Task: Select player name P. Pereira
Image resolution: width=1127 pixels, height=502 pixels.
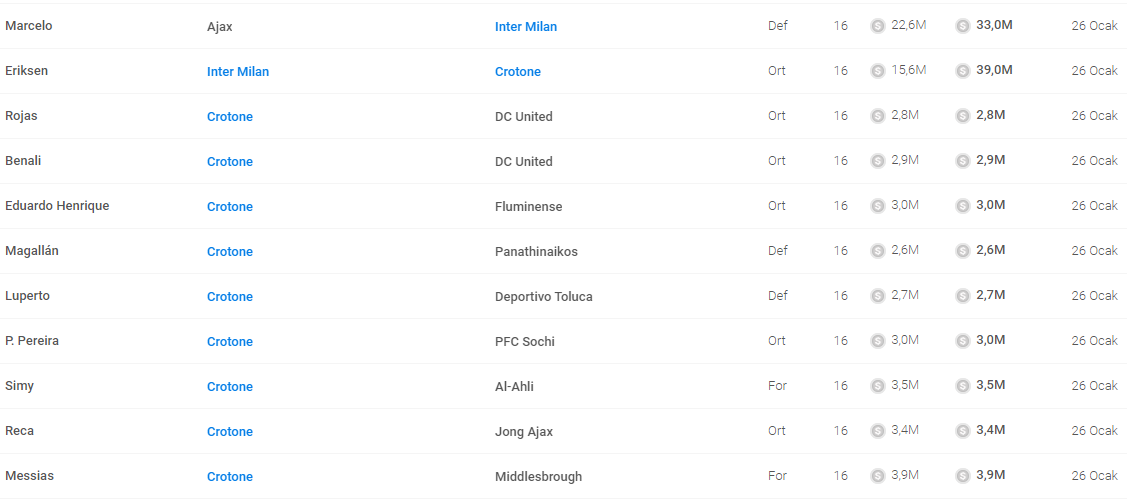Action: pyautogui.click(x=32, y=341)
